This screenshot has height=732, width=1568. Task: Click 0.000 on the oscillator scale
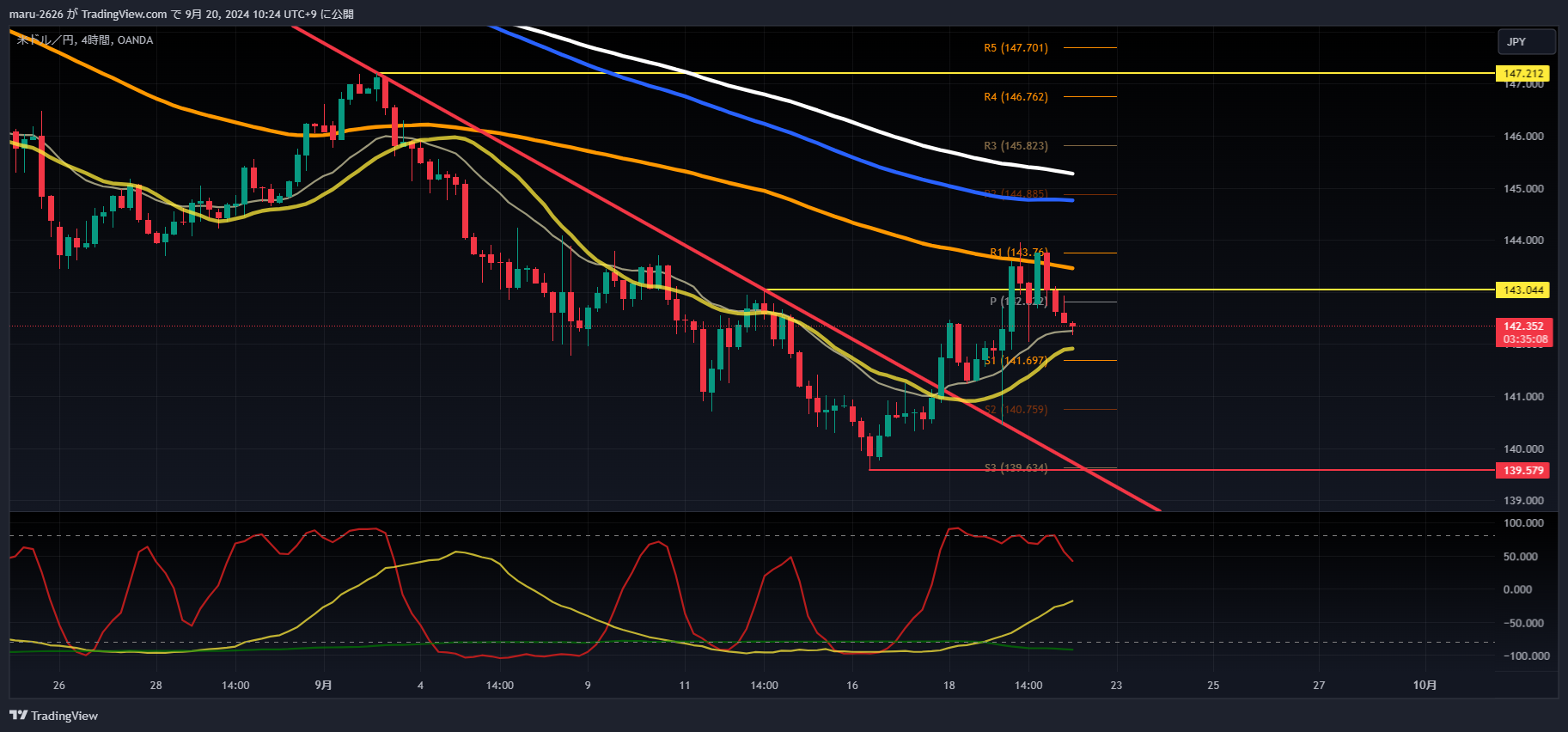[1518, 589]
